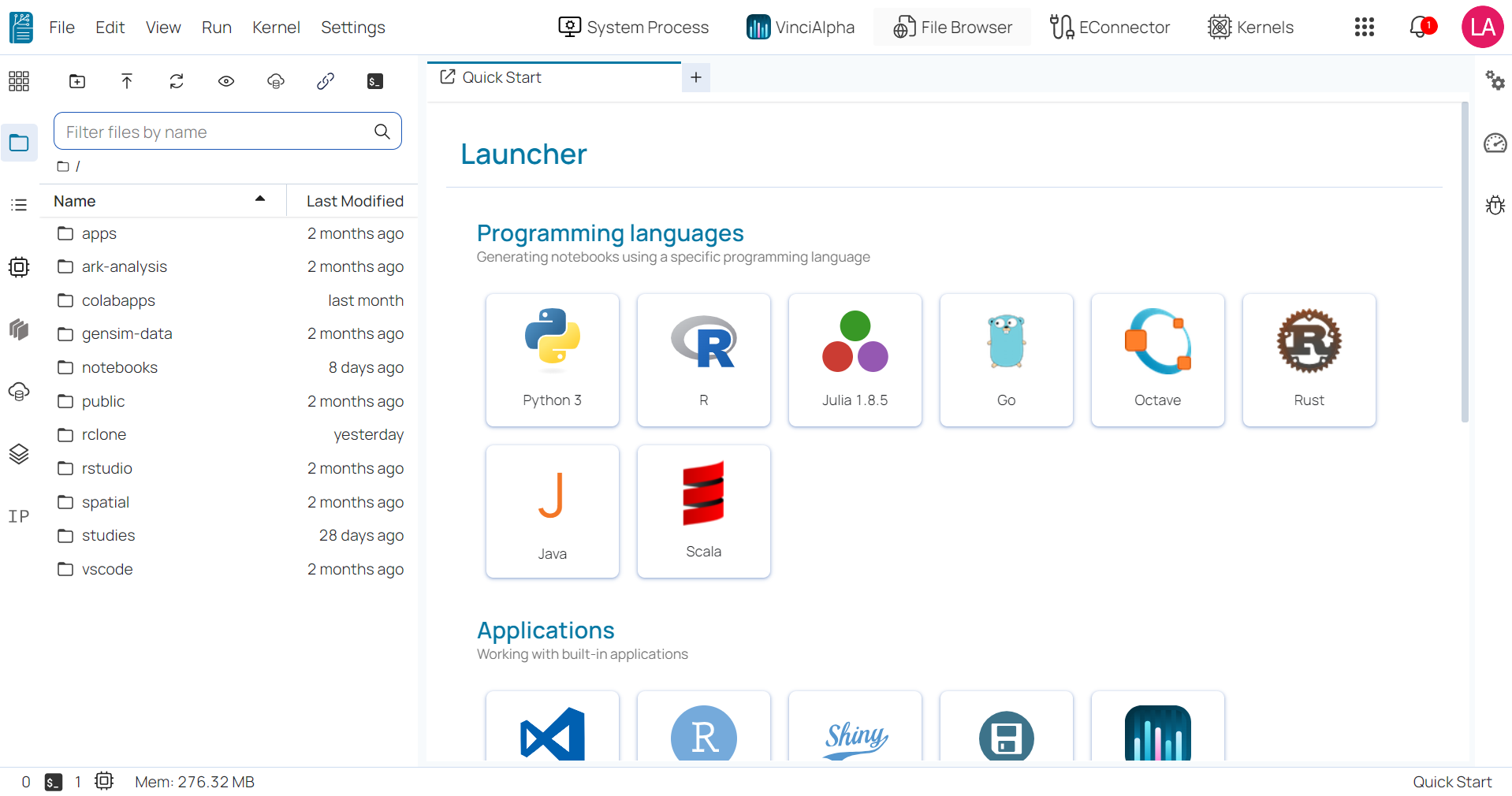
Task: Select the vscode folder
Action: tap(229, 569)
